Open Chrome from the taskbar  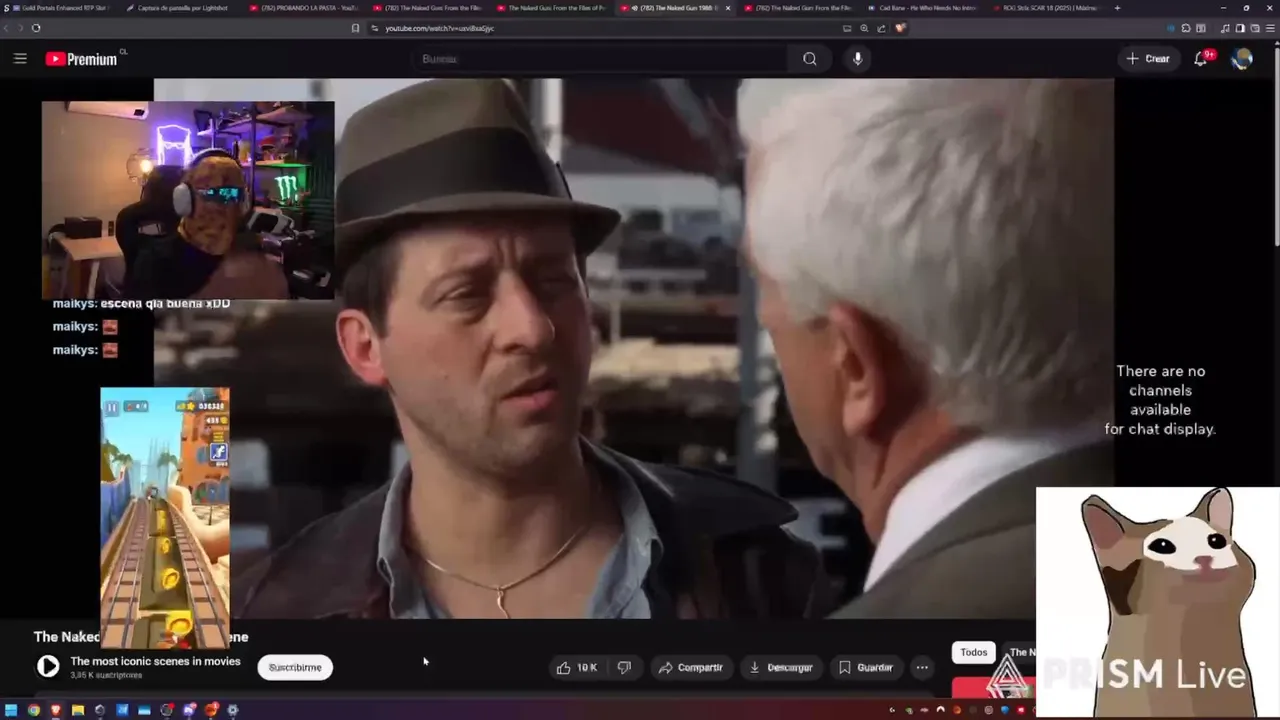33,710
